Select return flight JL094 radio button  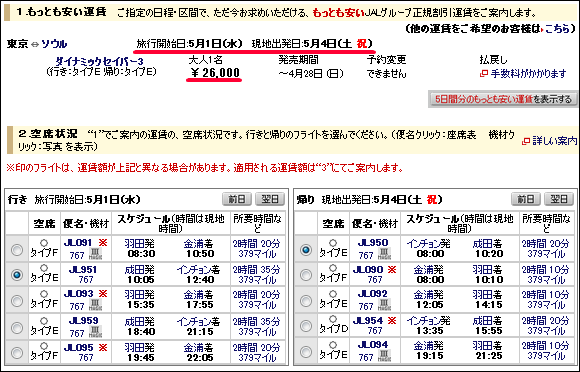pyautogui.click(x=306, y=351)
